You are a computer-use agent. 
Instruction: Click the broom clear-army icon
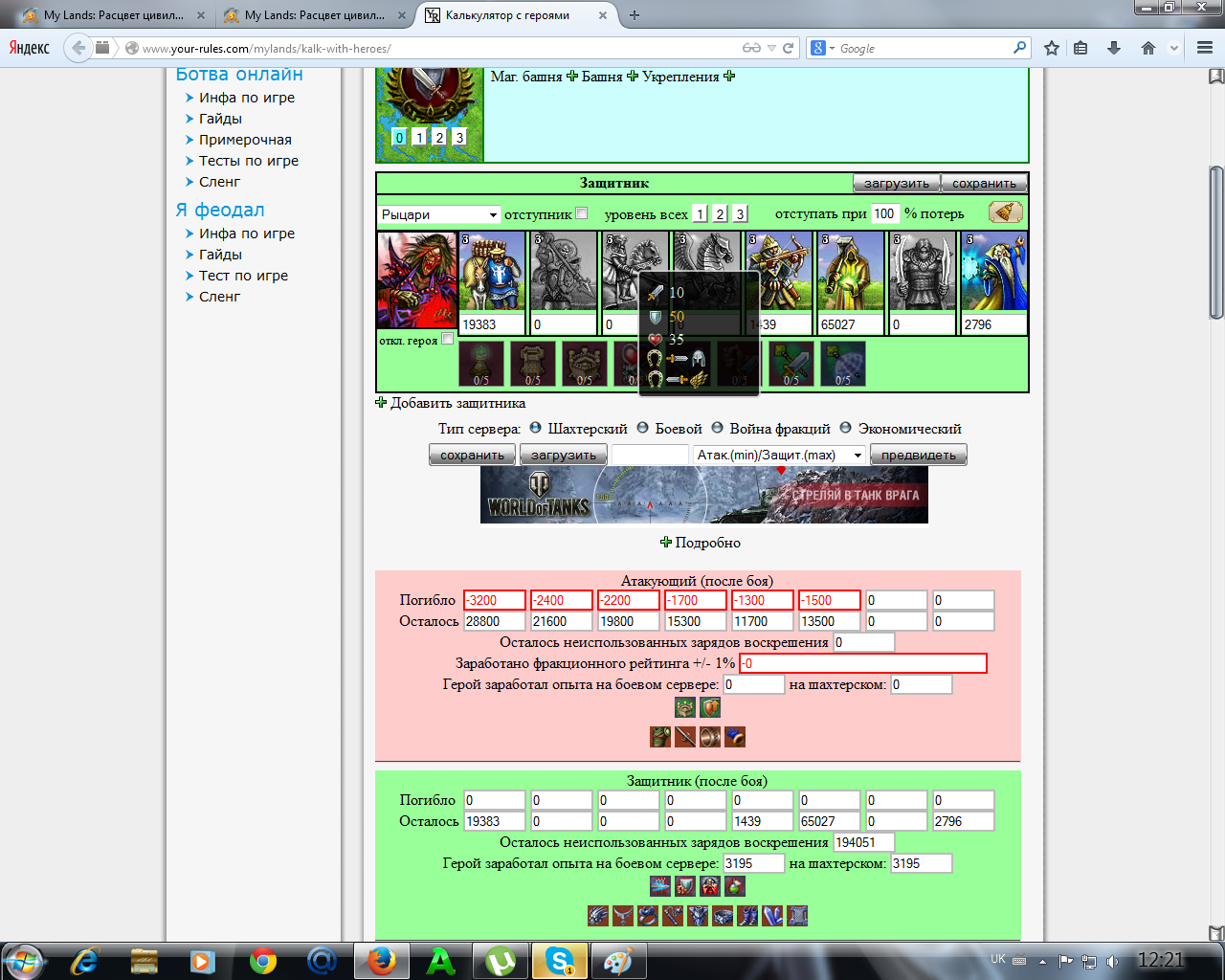[x=1005, y=212]
